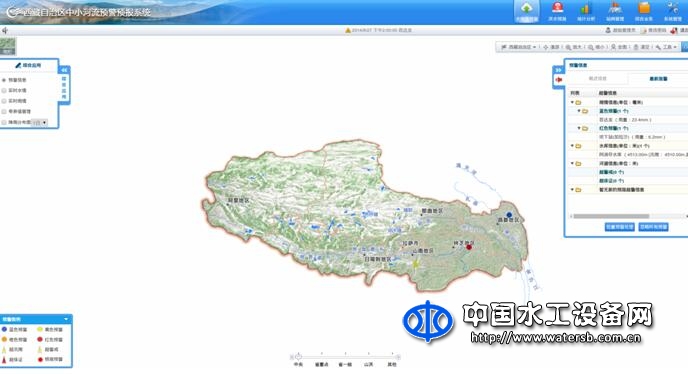The width and height of the screenshot is (688, 374).
Task: Select the reservoir 4513.00m warning row
Action: (628, 155)
